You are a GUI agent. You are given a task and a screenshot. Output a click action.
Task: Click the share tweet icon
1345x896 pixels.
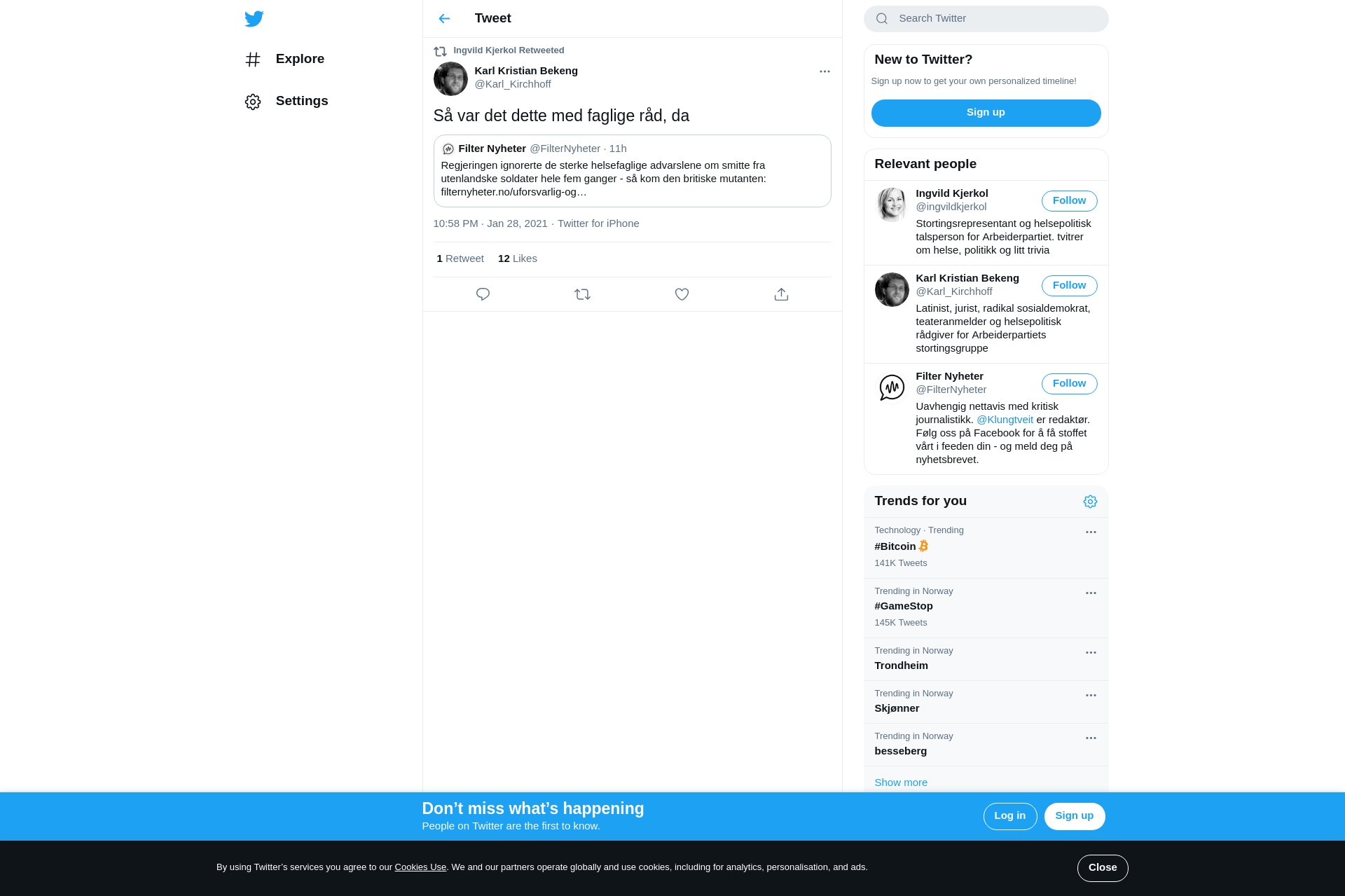[x=781, y=294]
